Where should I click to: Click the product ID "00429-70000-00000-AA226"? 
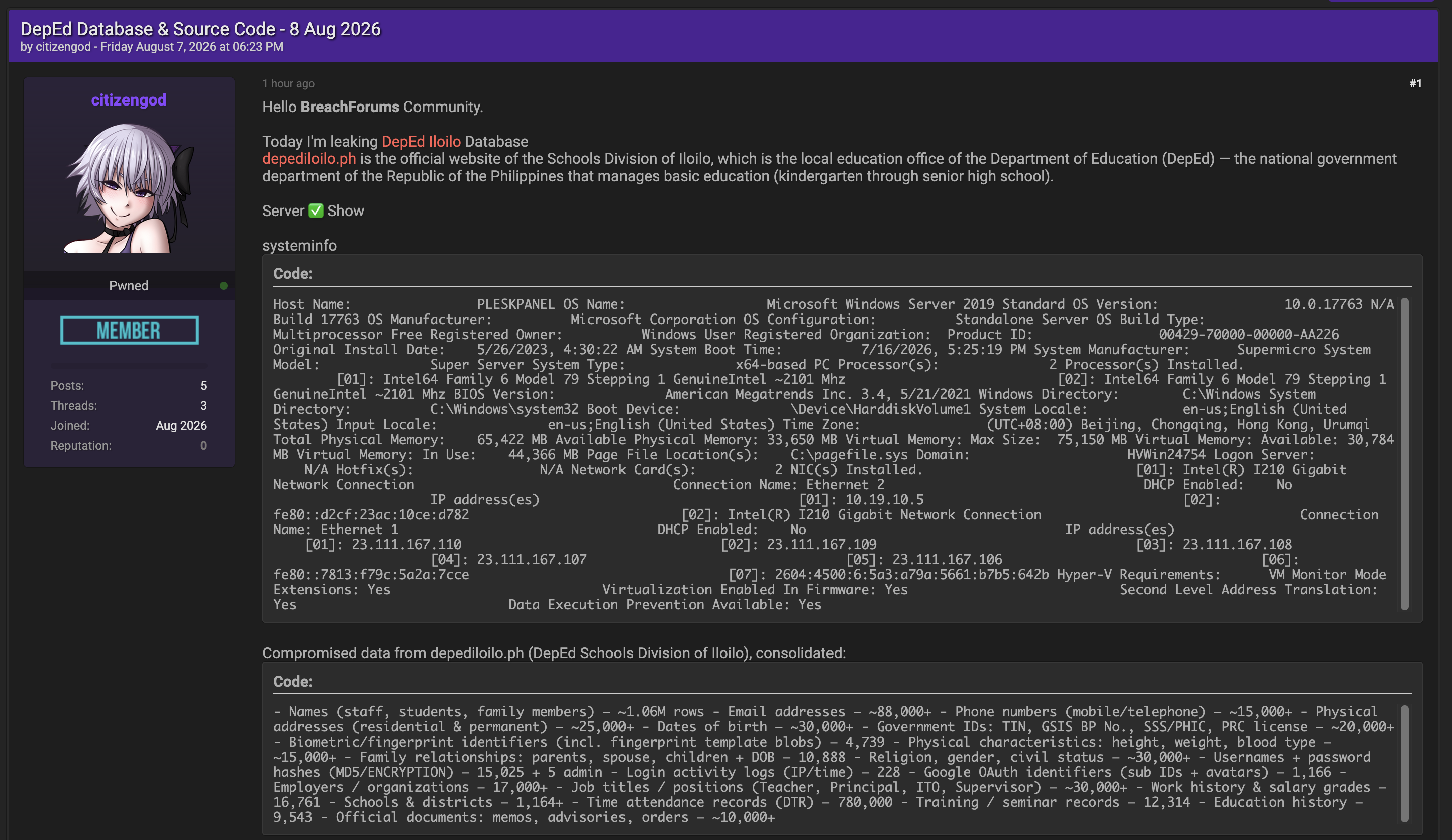[1249, 335]
